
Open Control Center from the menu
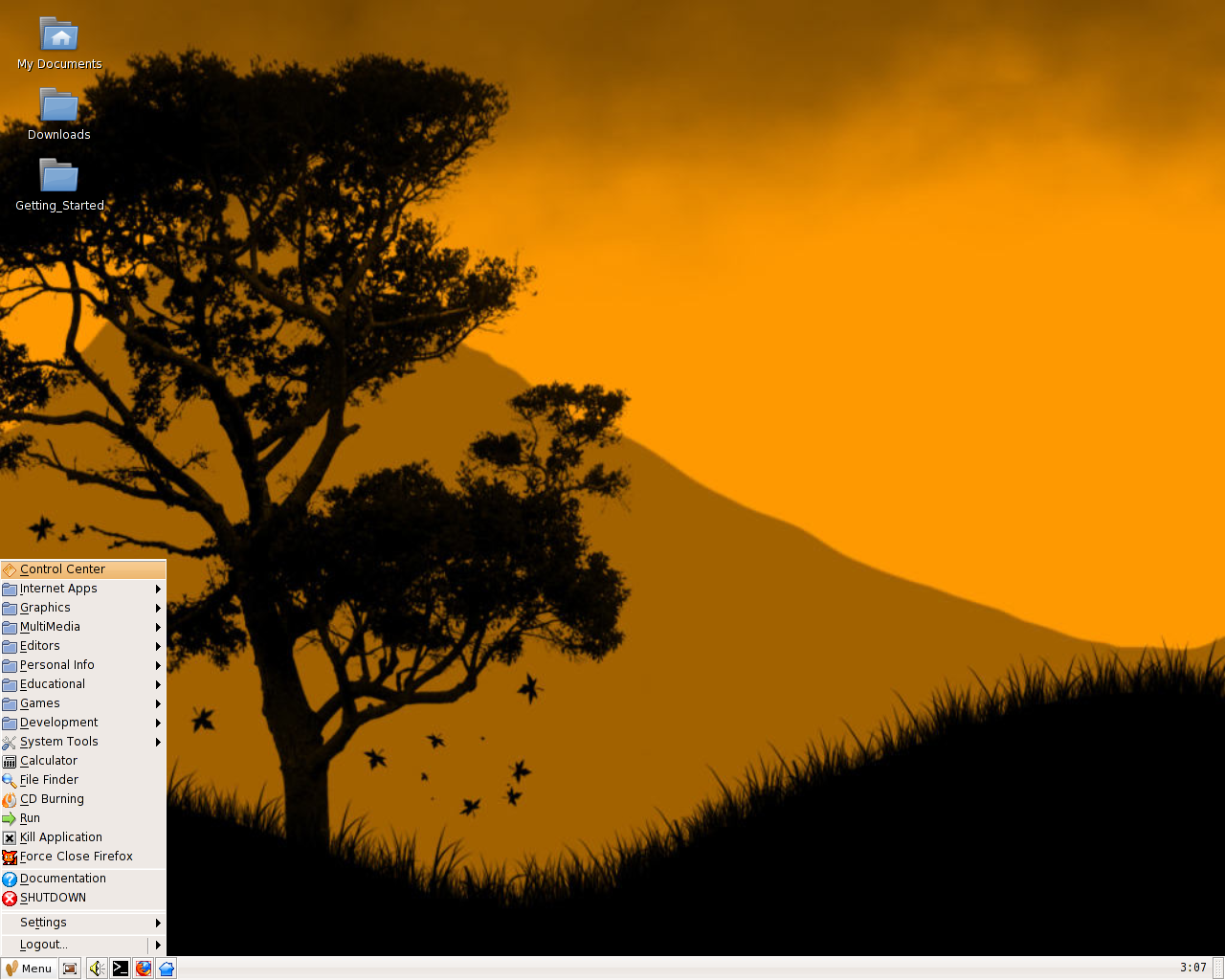pyautogui.click(x=83, y=569)
